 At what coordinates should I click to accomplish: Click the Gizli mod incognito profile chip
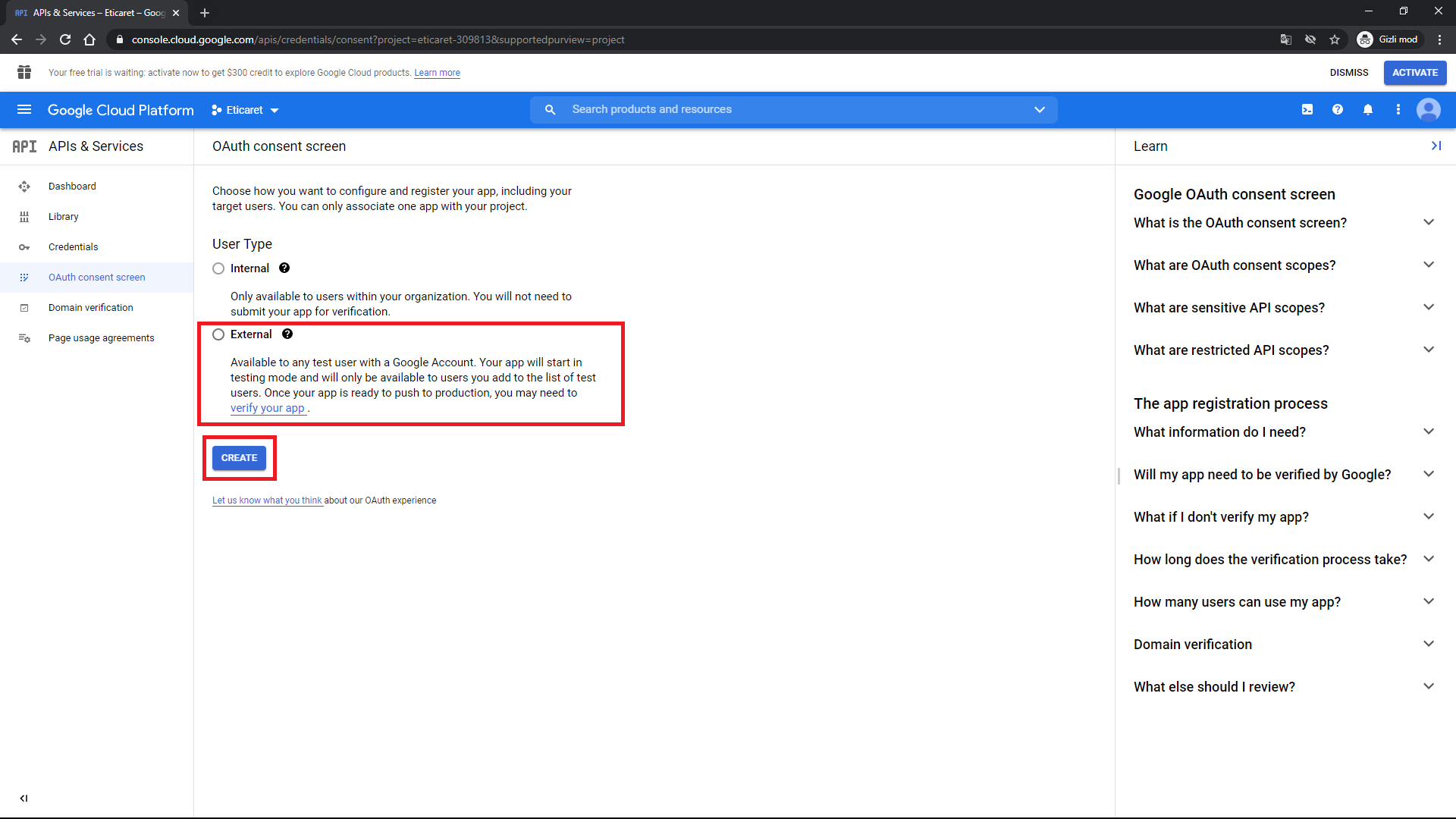1389,39
